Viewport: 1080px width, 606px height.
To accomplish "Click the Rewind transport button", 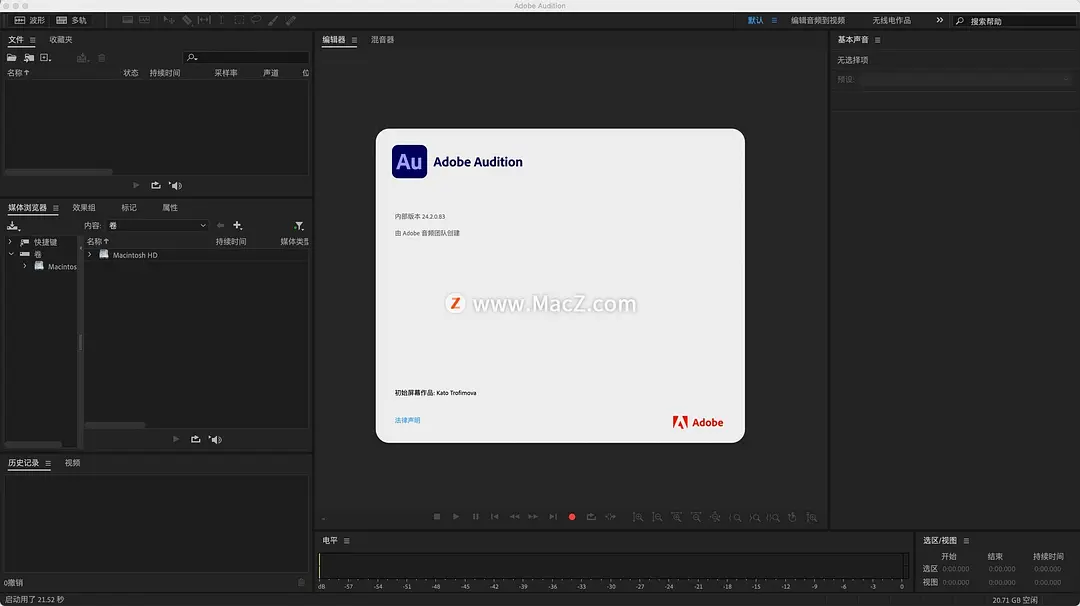I will pos(514,516).
